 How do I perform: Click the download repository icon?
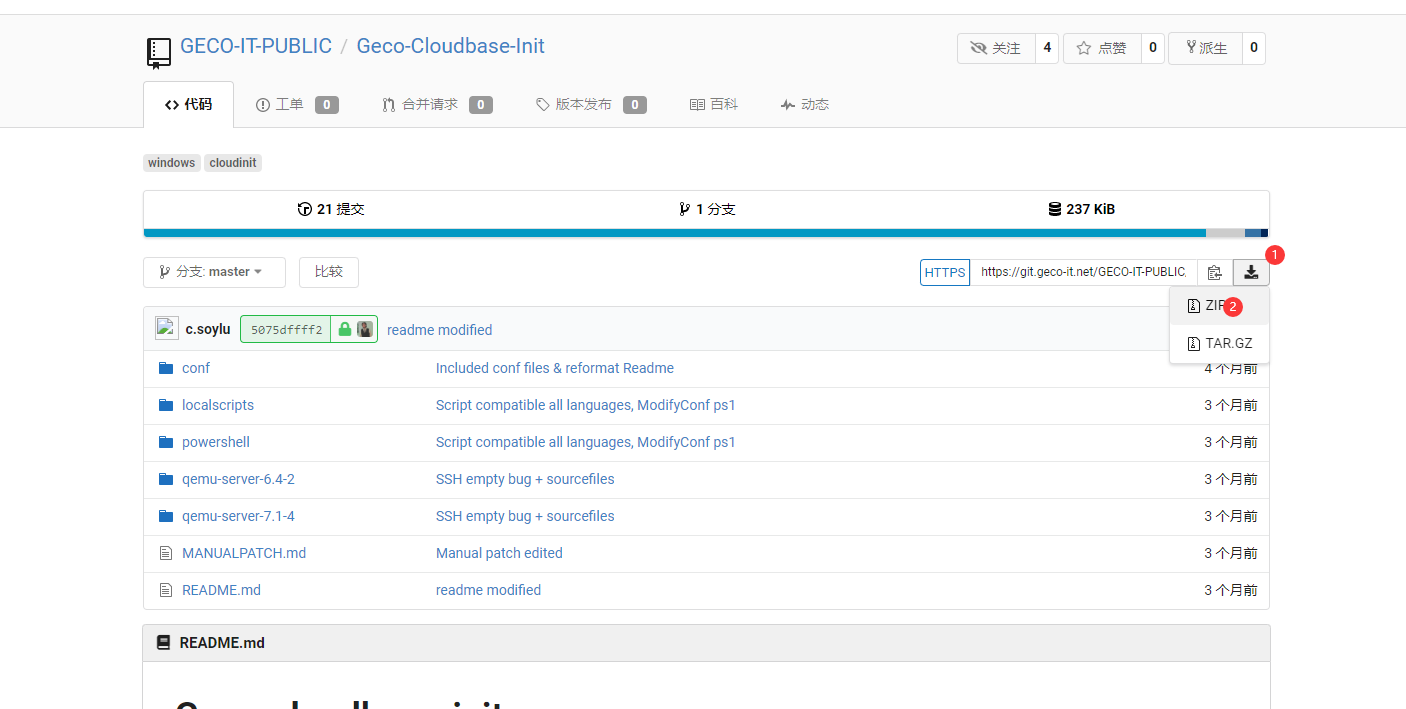tap(1251, 272)
